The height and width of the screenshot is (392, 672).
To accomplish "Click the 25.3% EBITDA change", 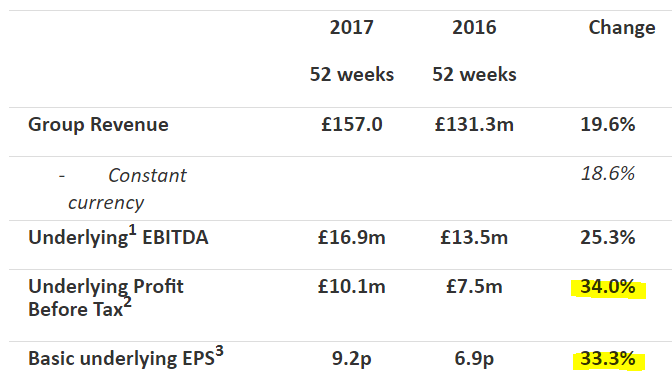I will 608,237.
